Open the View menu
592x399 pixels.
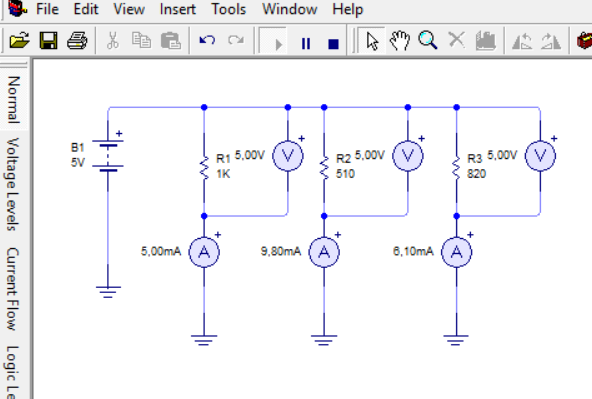click(x=129, y=9)
